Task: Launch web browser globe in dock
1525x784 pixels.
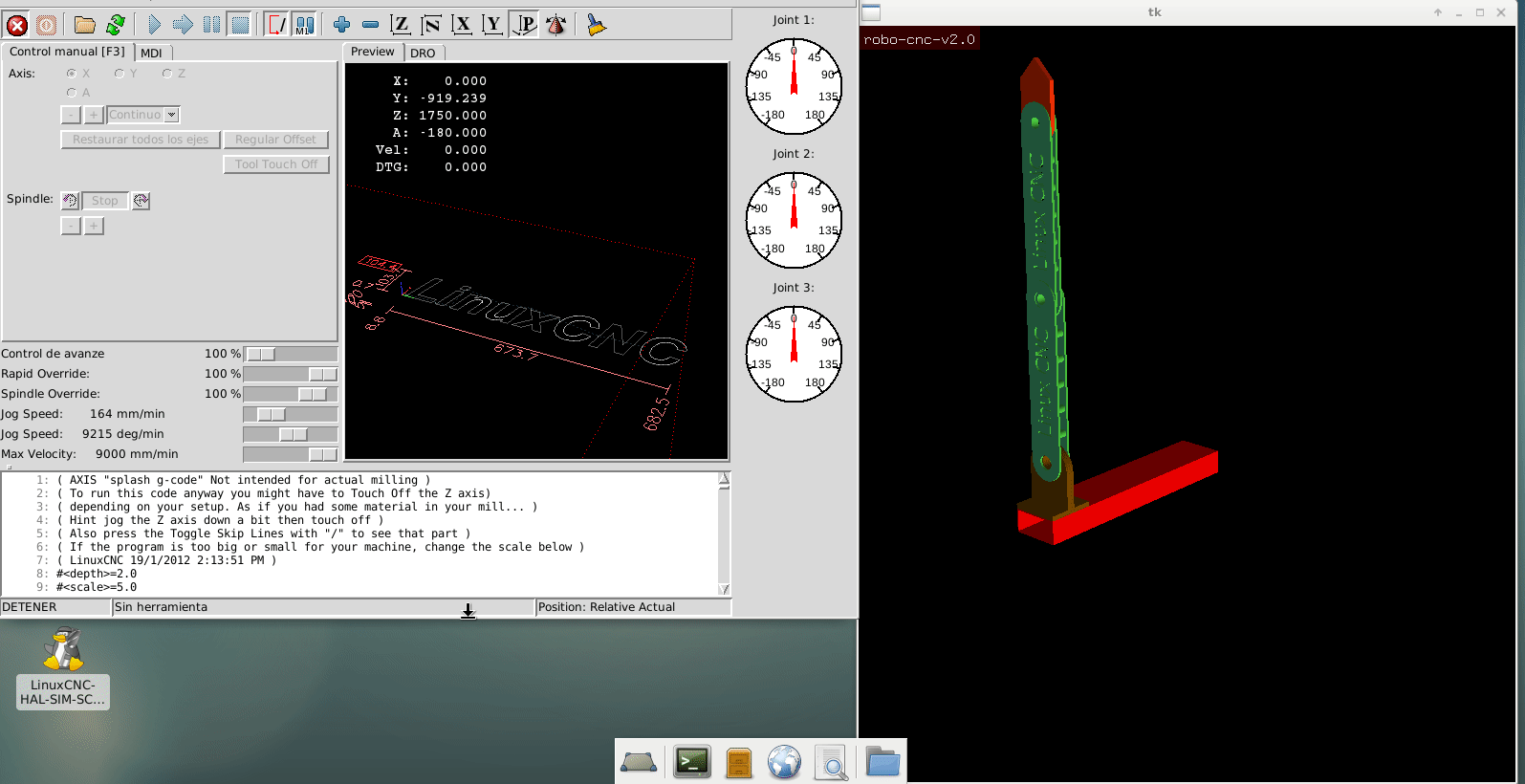Action: [x=784, y=762]
